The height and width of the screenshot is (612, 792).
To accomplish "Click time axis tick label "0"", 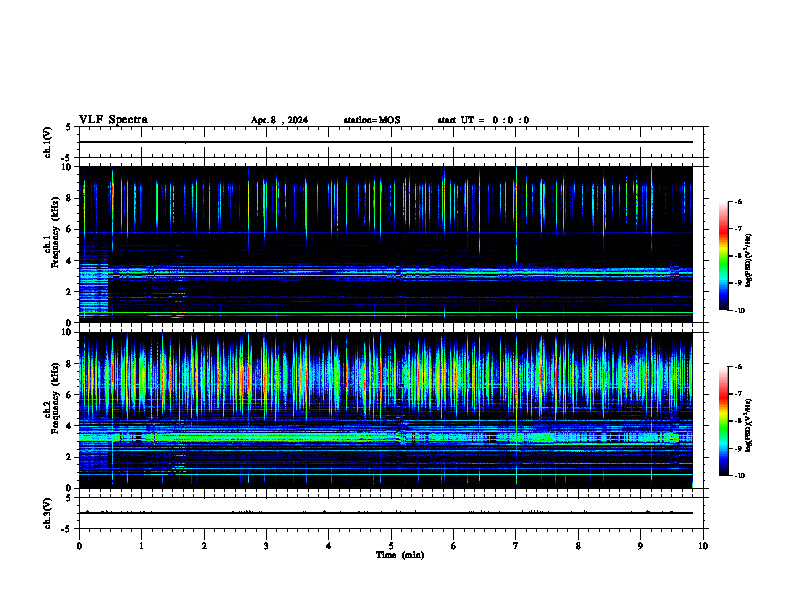I will coord(79,546).
